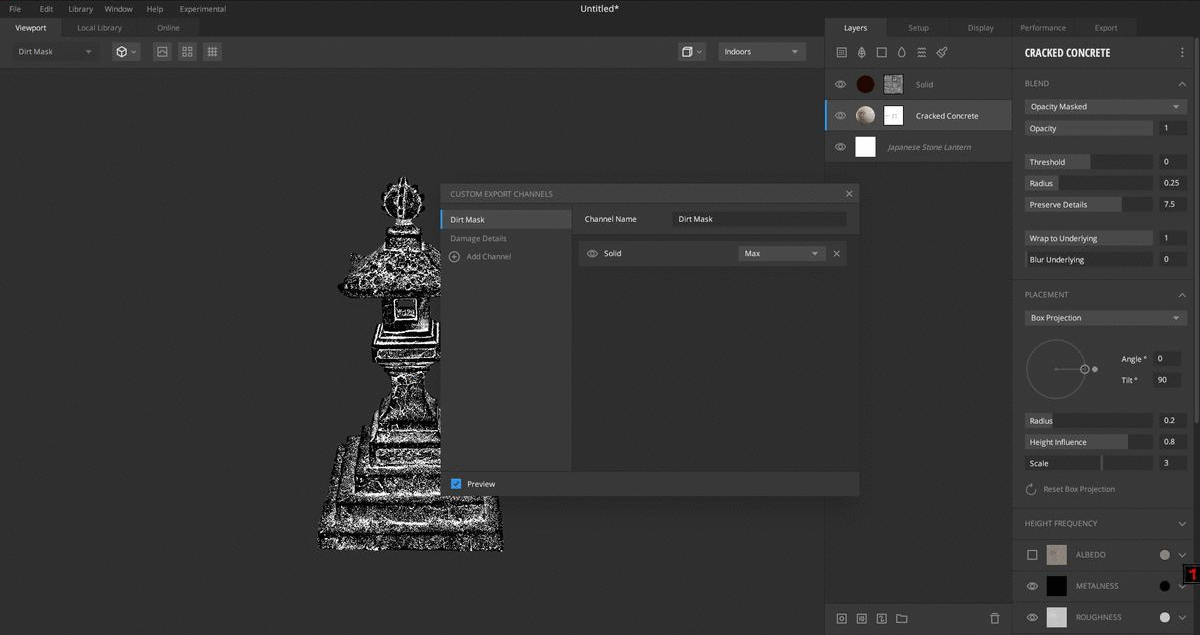The height and width of the screenshot is (635, 1200).
Task: Click the Opacity slider
Action: tap(1090, 128)
